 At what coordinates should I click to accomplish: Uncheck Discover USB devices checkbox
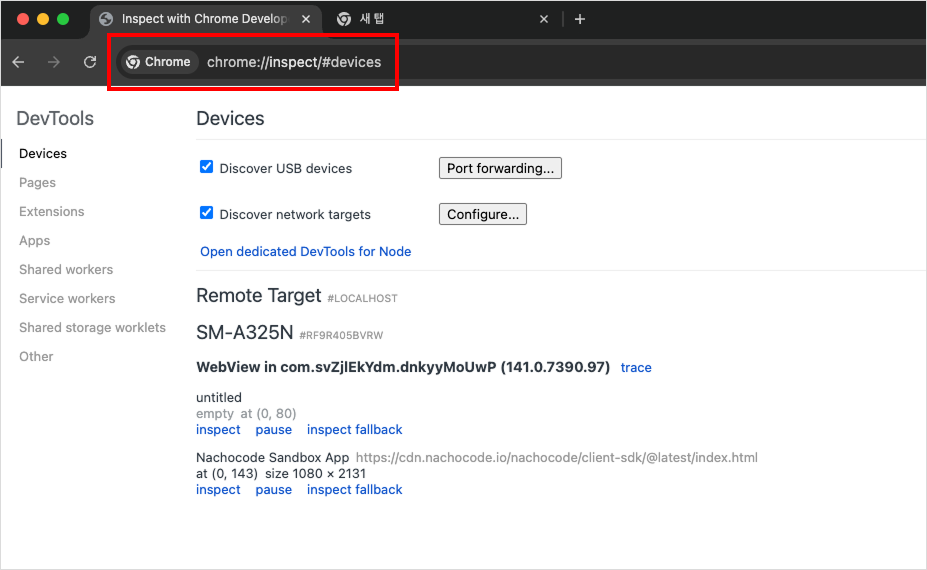pyautogui.click(x=206, y=167)
